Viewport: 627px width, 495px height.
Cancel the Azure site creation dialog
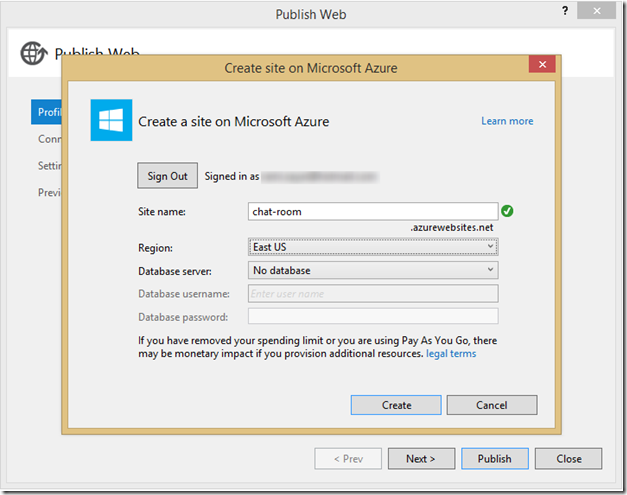[x=491, y=405]
